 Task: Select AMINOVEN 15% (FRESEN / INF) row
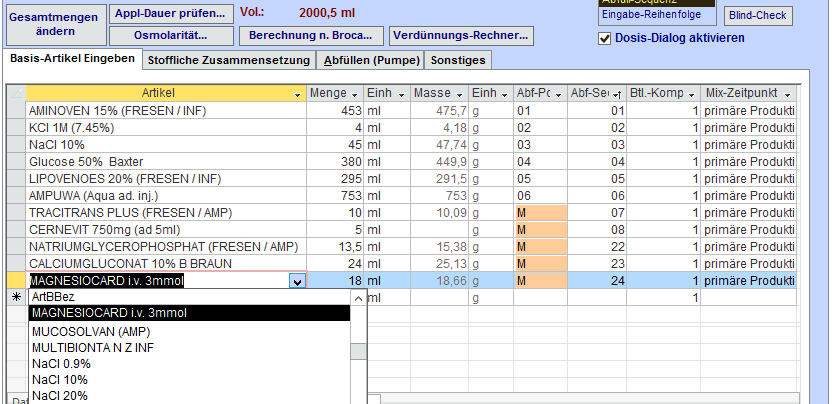[x=166, y=111]
